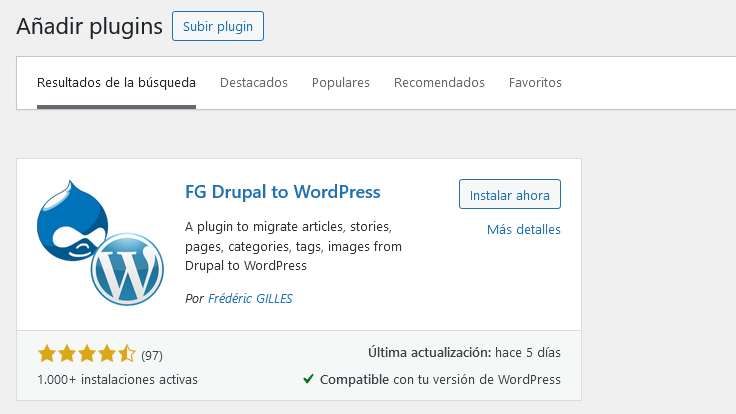Click the star rating icons
The image size is (736, 414).
pos(87,354)
